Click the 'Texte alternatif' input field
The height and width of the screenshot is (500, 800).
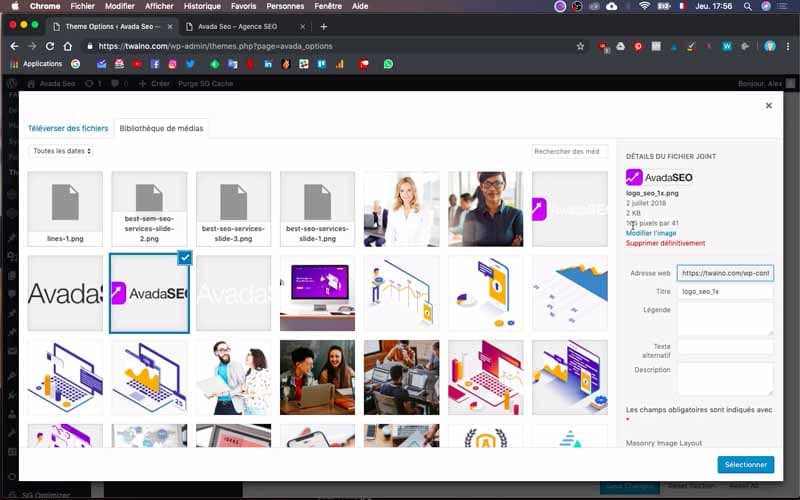(x=725, y=347)
